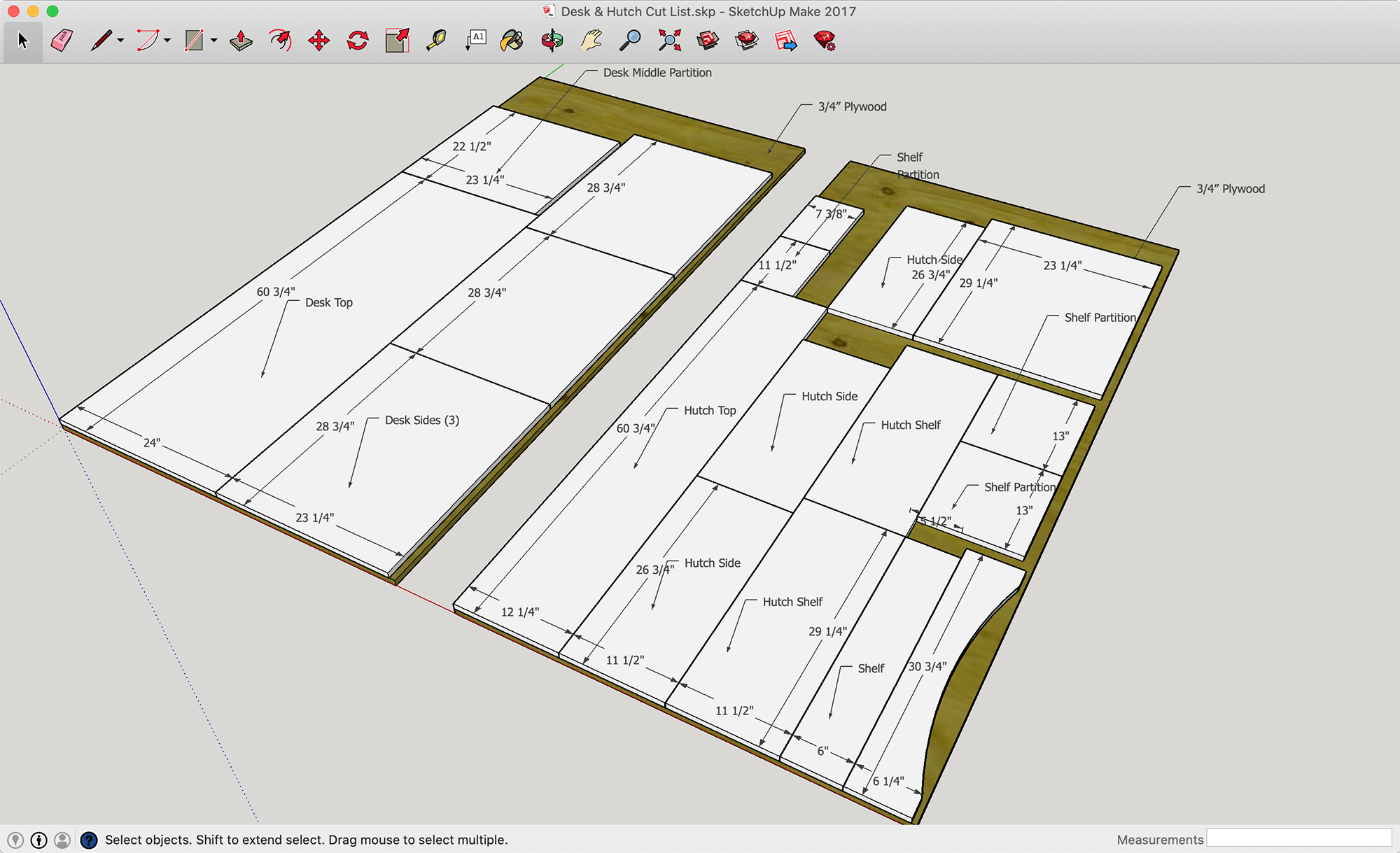Click the '12 1/4"' dimension text
This screenshot has width=1400, height=853.
click(520, 612)
